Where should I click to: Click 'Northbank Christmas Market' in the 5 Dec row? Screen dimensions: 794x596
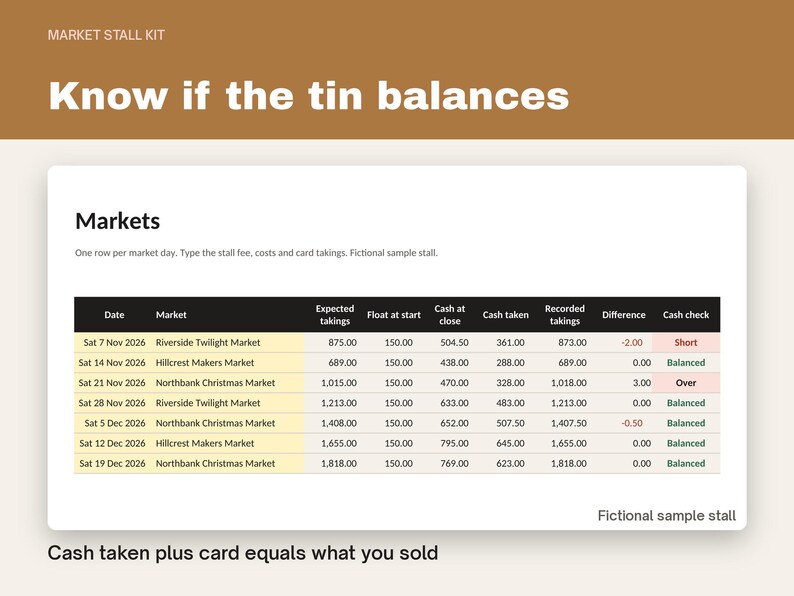click(x=215, y=423)
